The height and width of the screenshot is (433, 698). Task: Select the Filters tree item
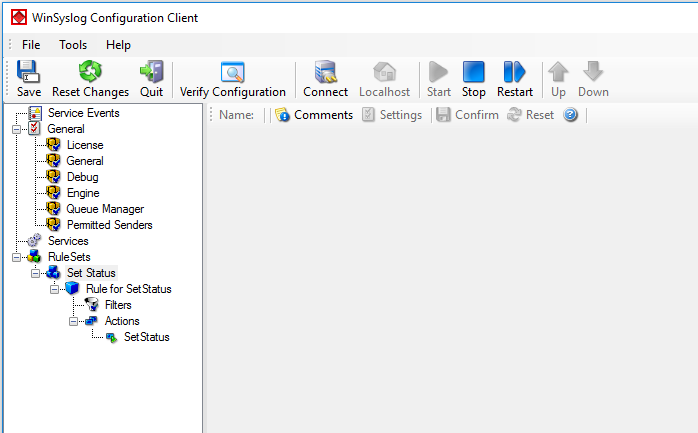click(x=118, y=305)
